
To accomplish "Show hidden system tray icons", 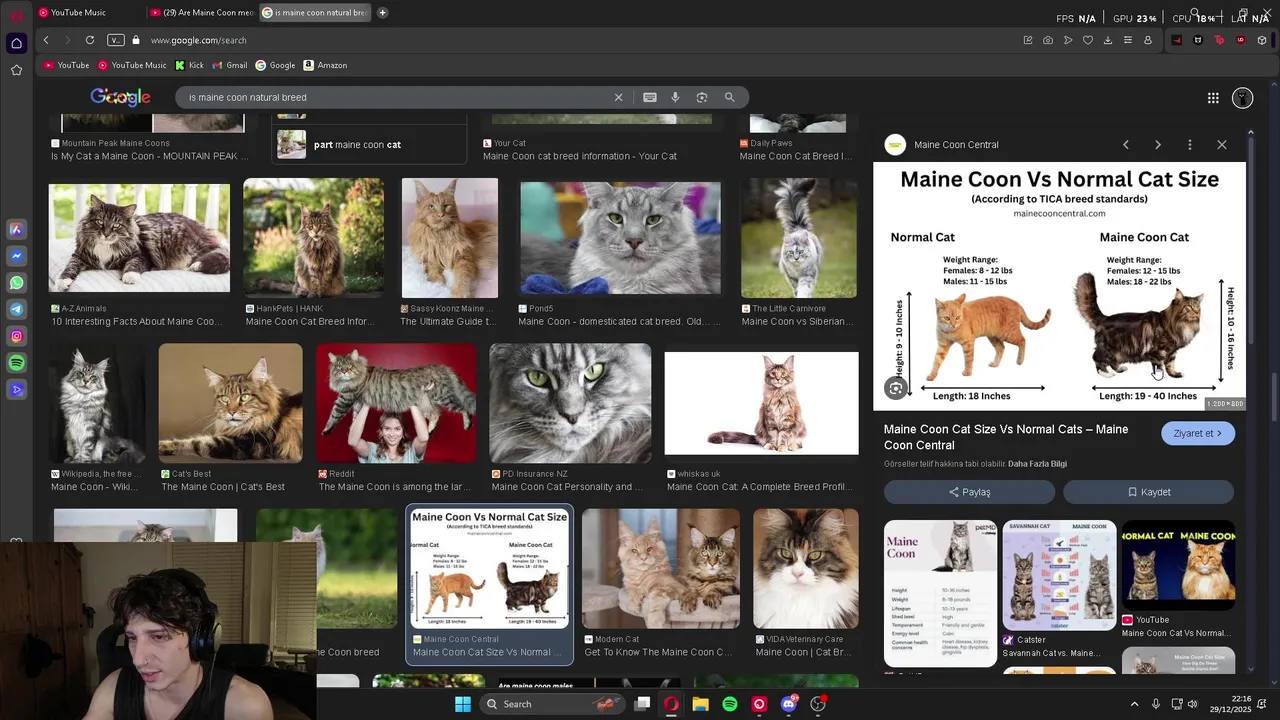I will pos(1134,704).
